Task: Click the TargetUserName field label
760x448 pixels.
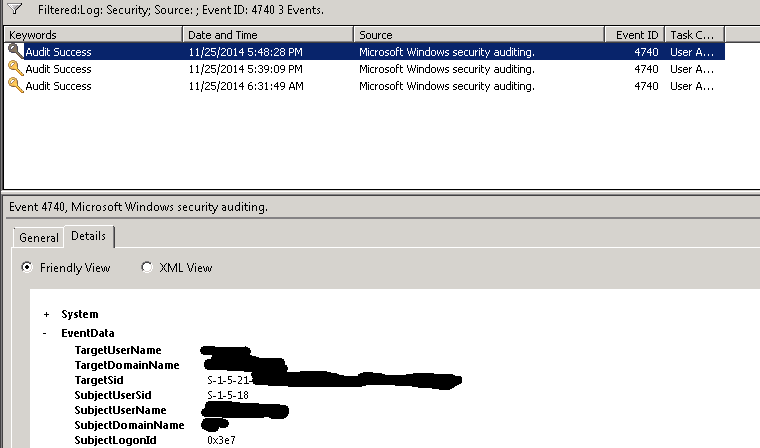Action: click(x=118, y=350)
